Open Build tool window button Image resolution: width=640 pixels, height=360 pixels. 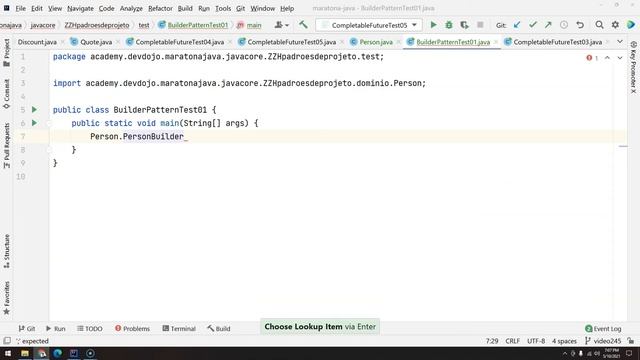(x=219, y=328)
